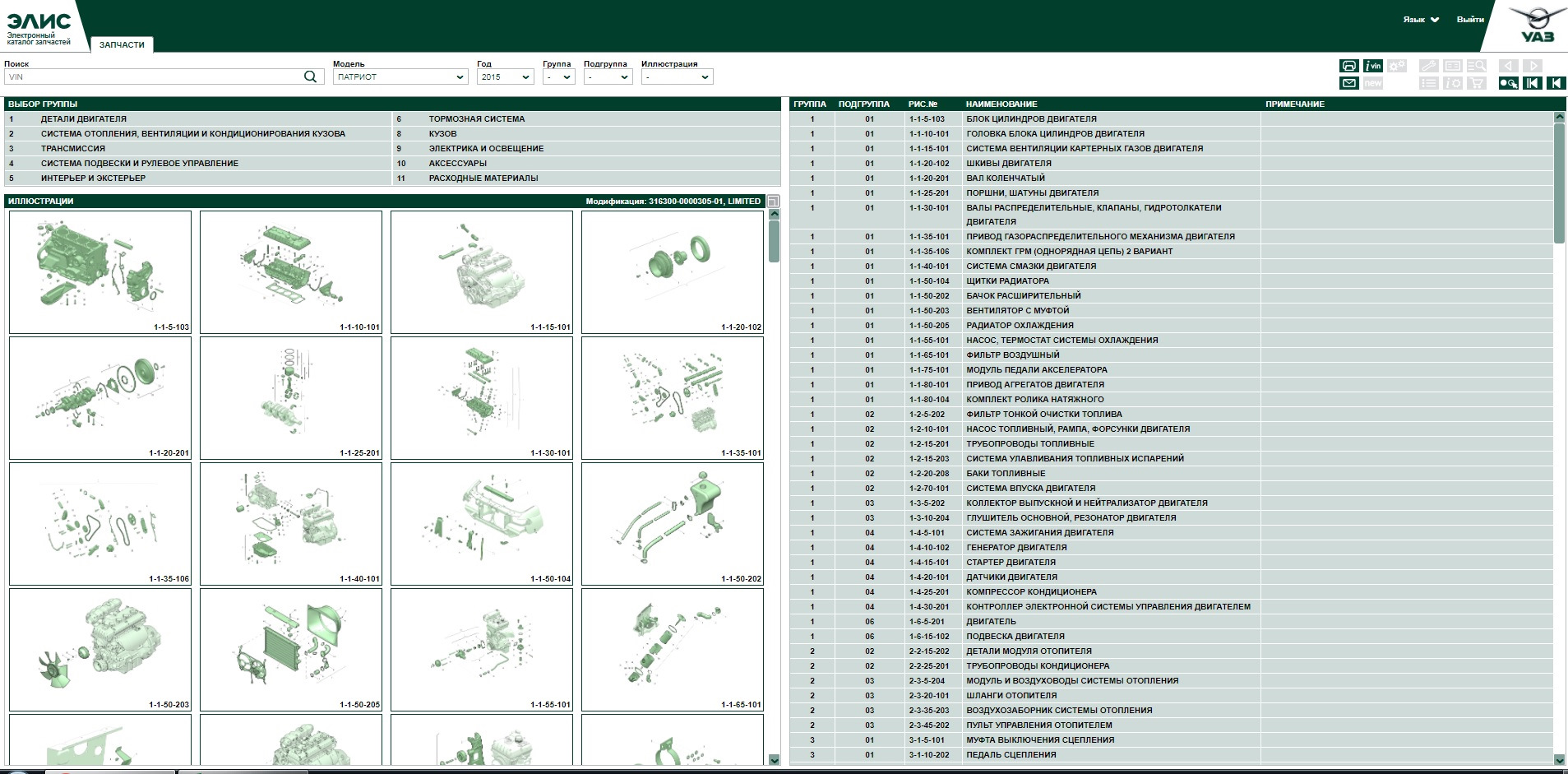Click the UAZ logo
This screenshot has width=1568, height=774.
coord(1538,25)
